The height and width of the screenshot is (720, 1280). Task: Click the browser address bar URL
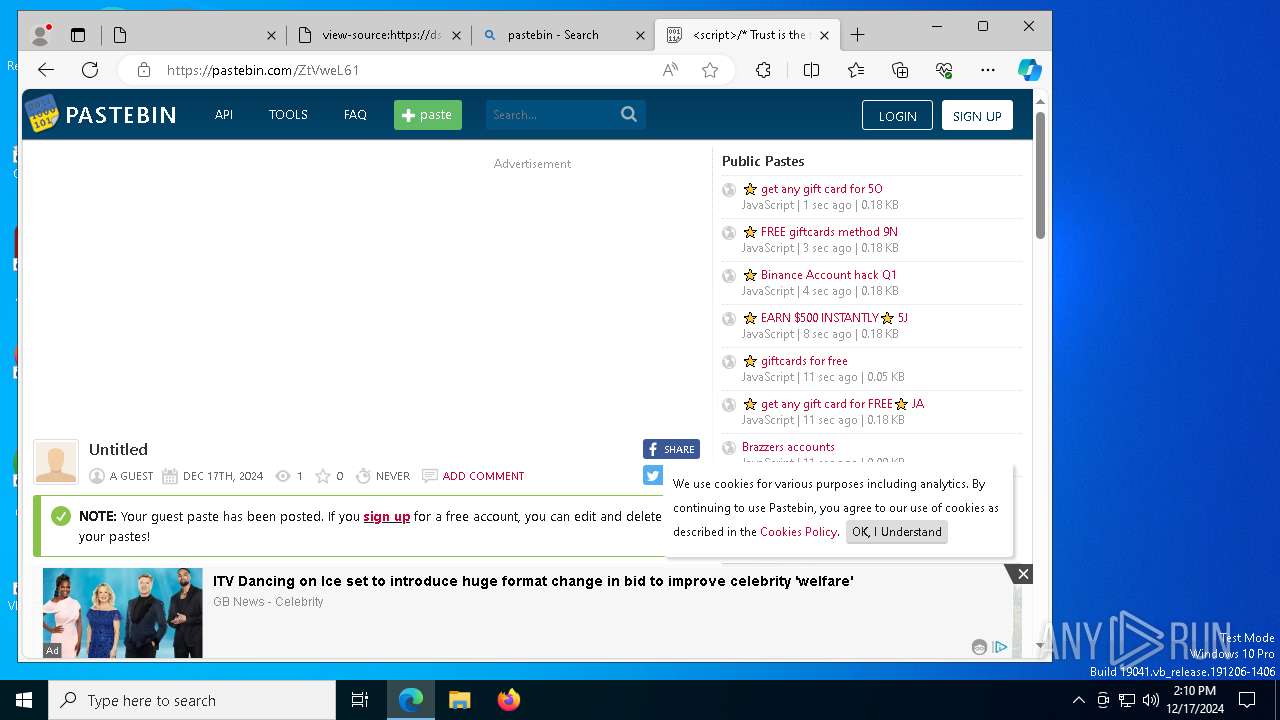[263, 70]
